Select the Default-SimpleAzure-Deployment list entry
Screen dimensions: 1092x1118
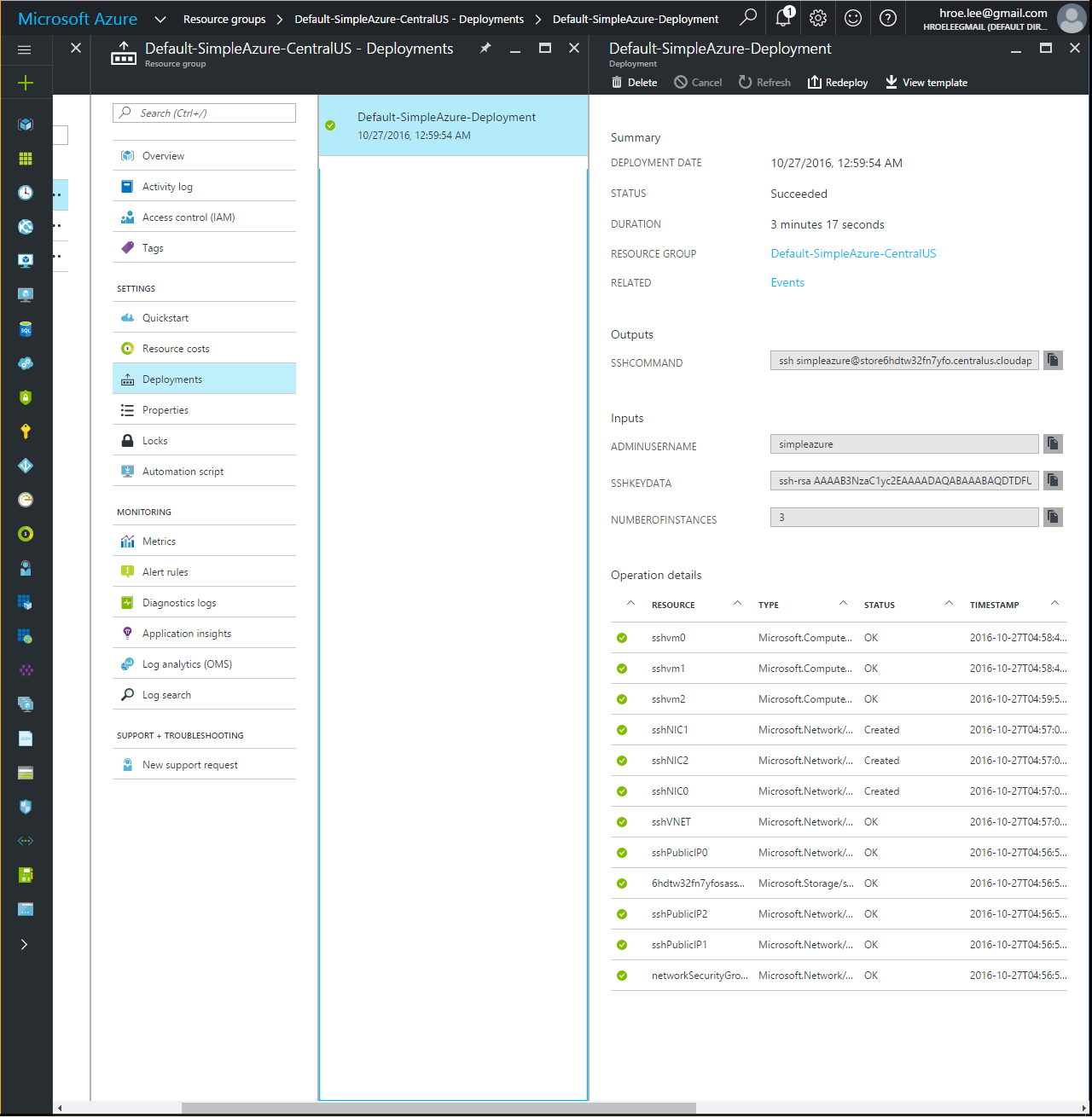pos(453,125)
